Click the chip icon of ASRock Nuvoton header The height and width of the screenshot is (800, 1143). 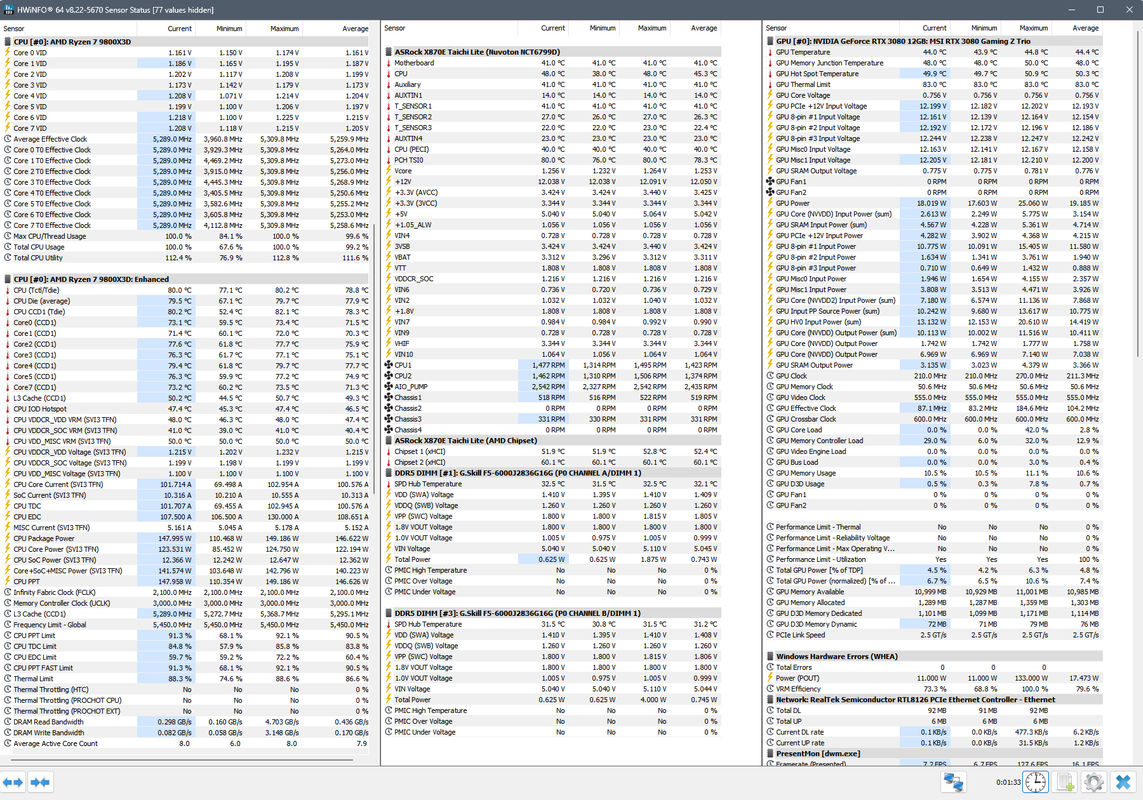[x=389, y=53]
